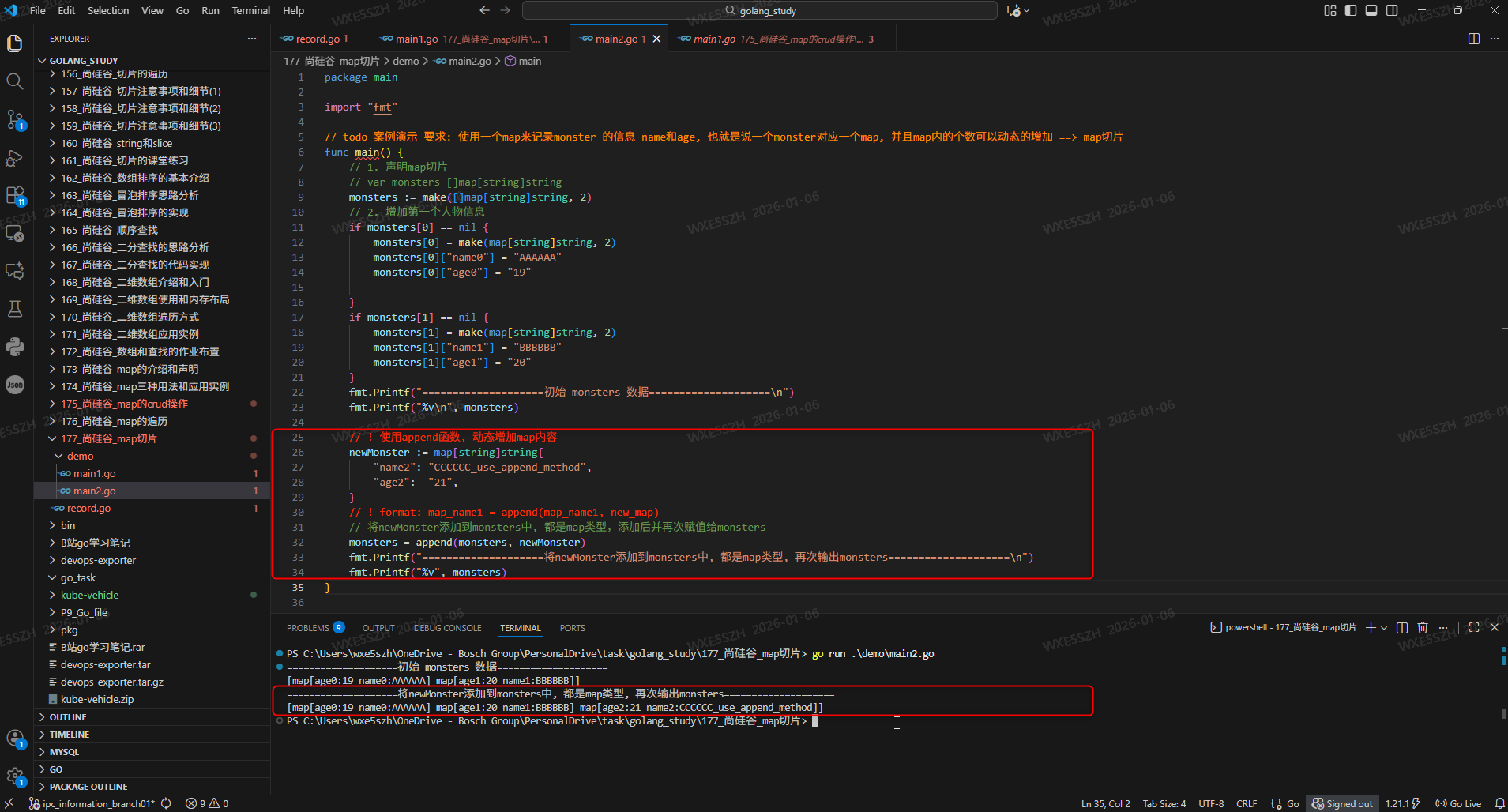Collapse the 177_尚硅谷_map切片 folder
1508x812 pixels.
pos(152,438)
